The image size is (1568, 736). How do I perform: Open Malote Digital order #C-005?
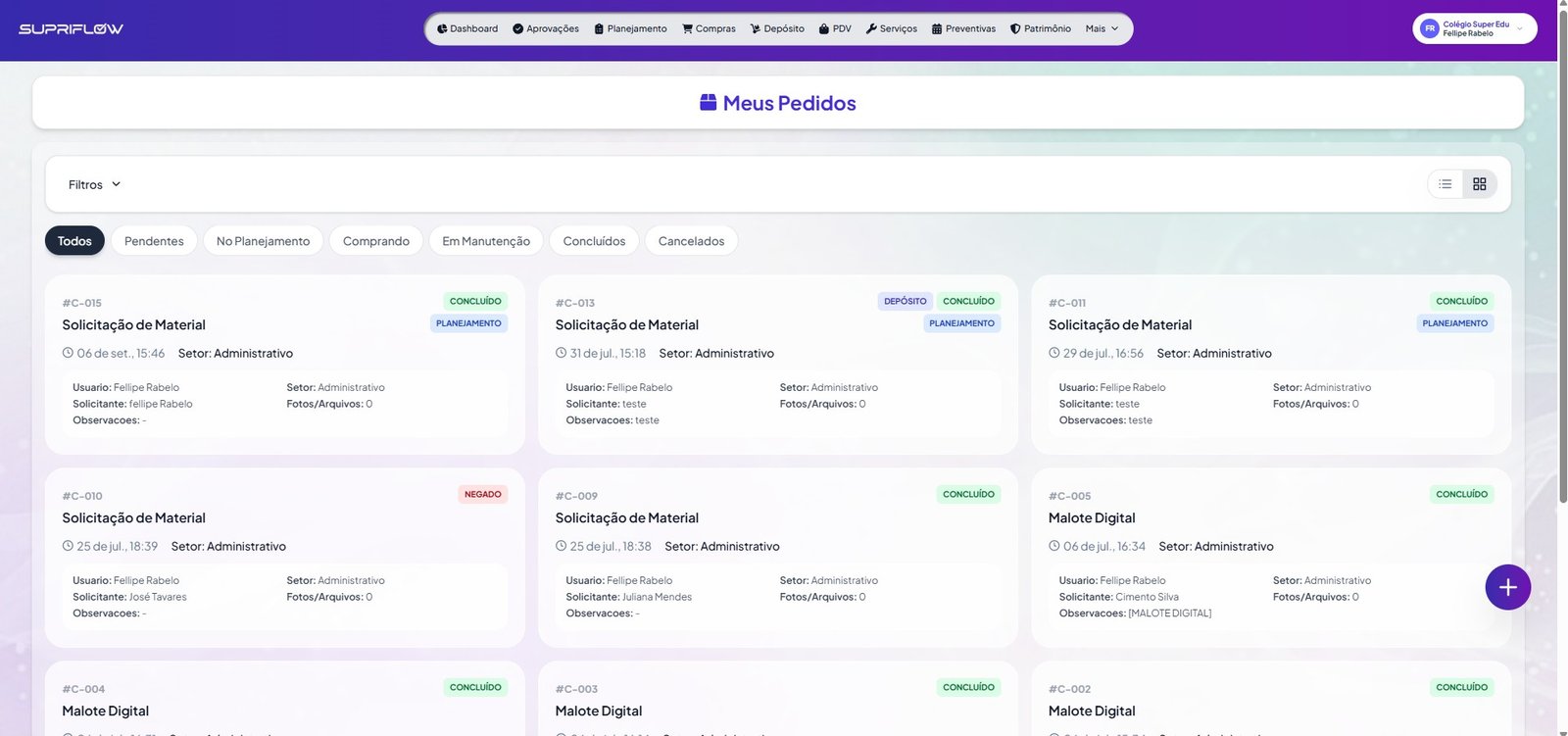pyautogui.click(x=1092, y=518)
